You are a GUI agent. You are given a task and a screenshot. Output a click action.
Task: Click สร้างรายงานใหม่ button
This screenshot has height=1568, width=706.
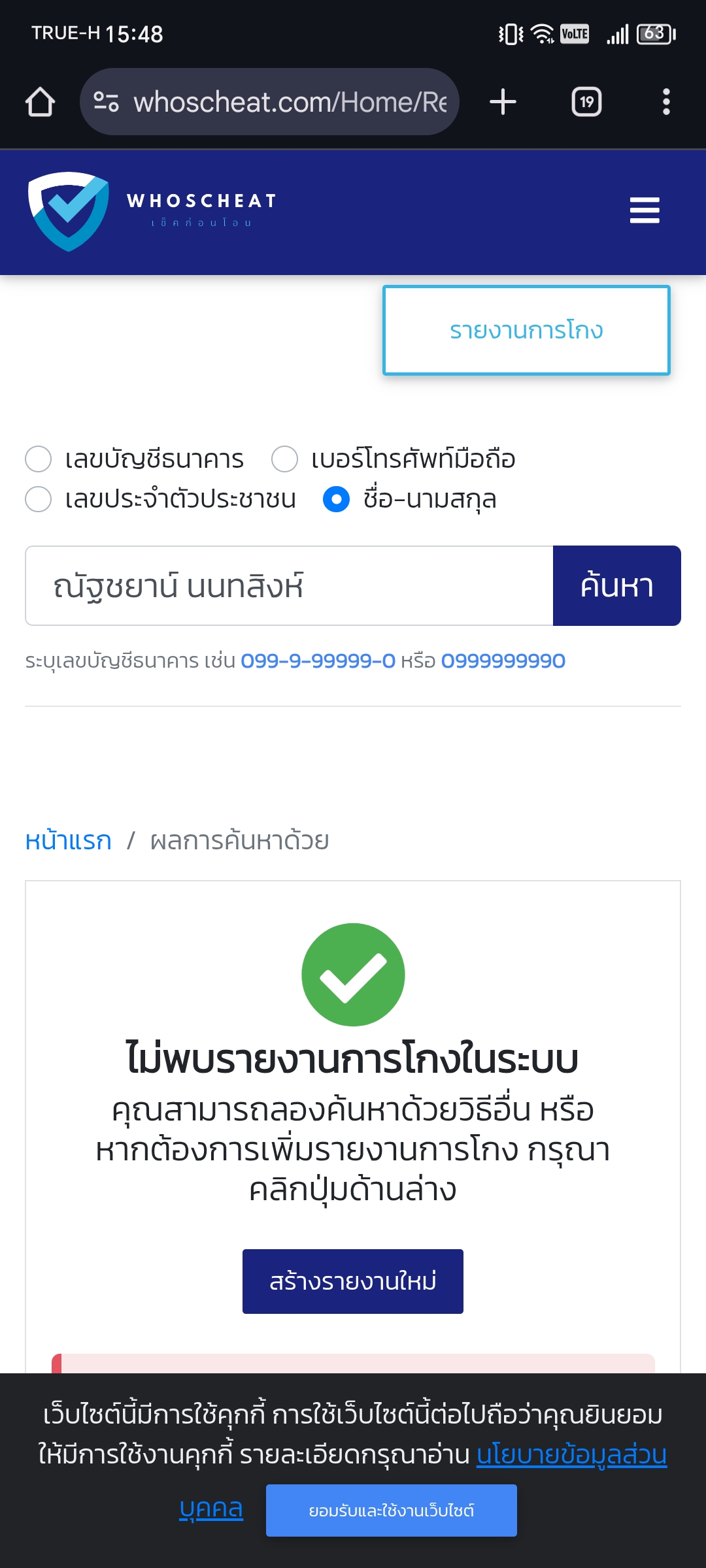(353, 1281)
